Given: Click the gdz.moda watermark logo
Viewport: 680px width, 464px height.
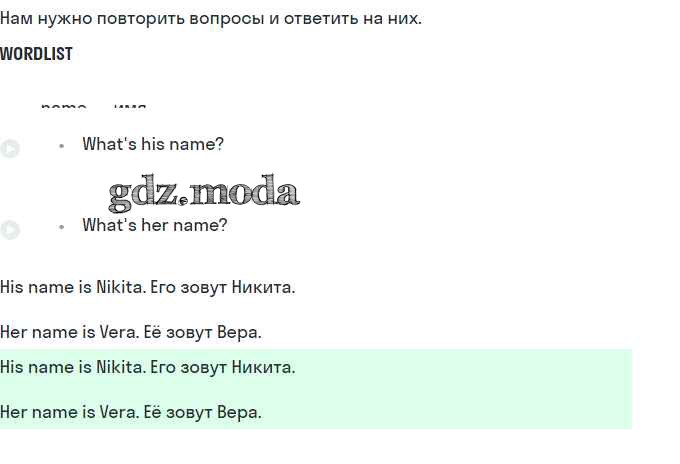Looking at the screenshot, I should [x=204, y=192].
